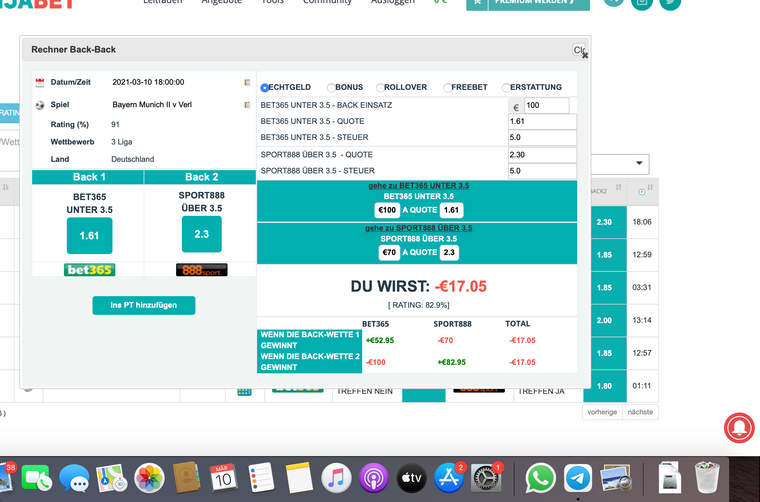Open Notes from the dock
This screenshot has height=502, width=760.
coord(299,478)
